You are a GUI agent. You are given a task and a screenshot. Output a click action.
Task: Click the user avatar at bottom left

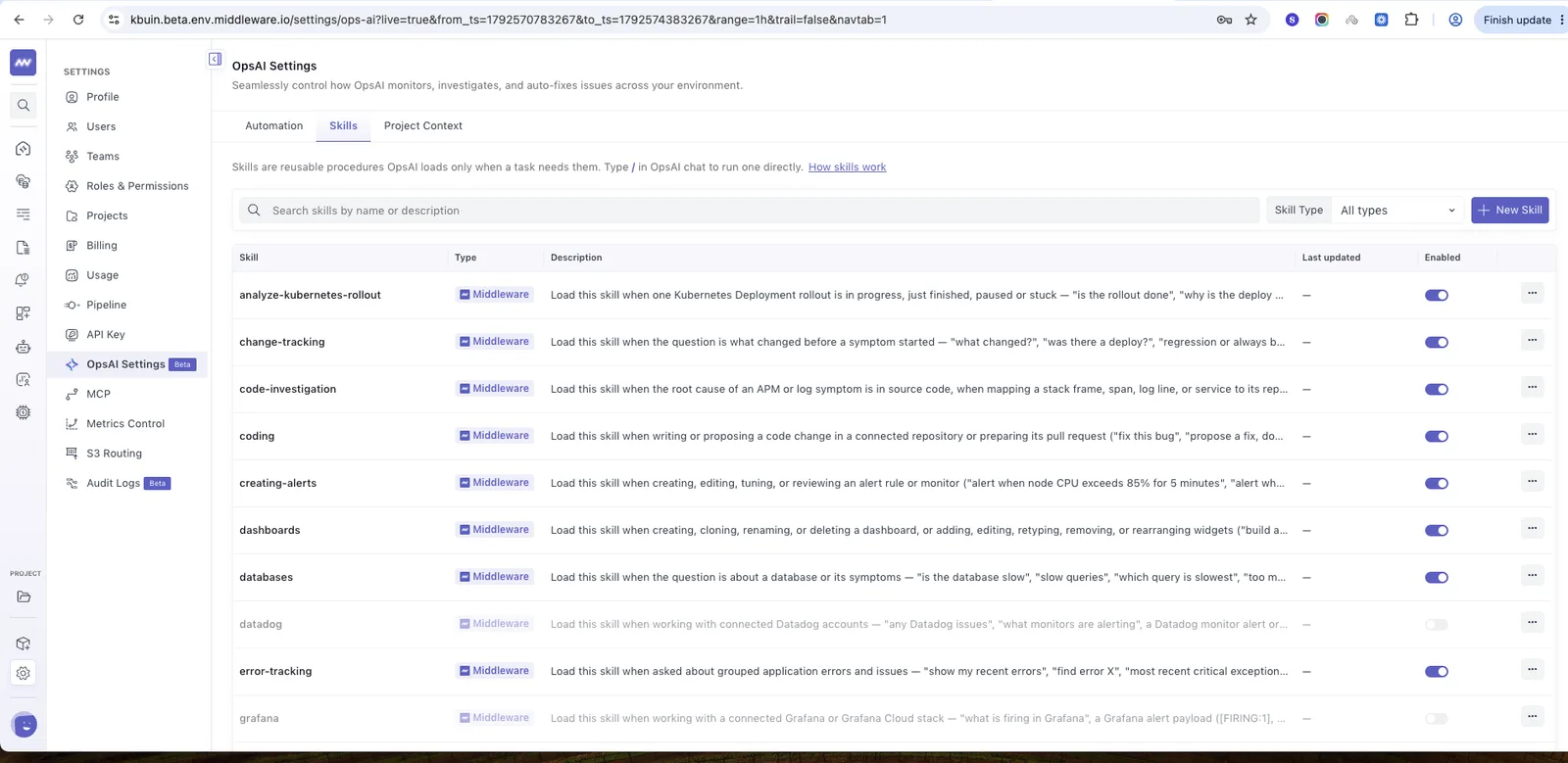[x=25, y=725]
